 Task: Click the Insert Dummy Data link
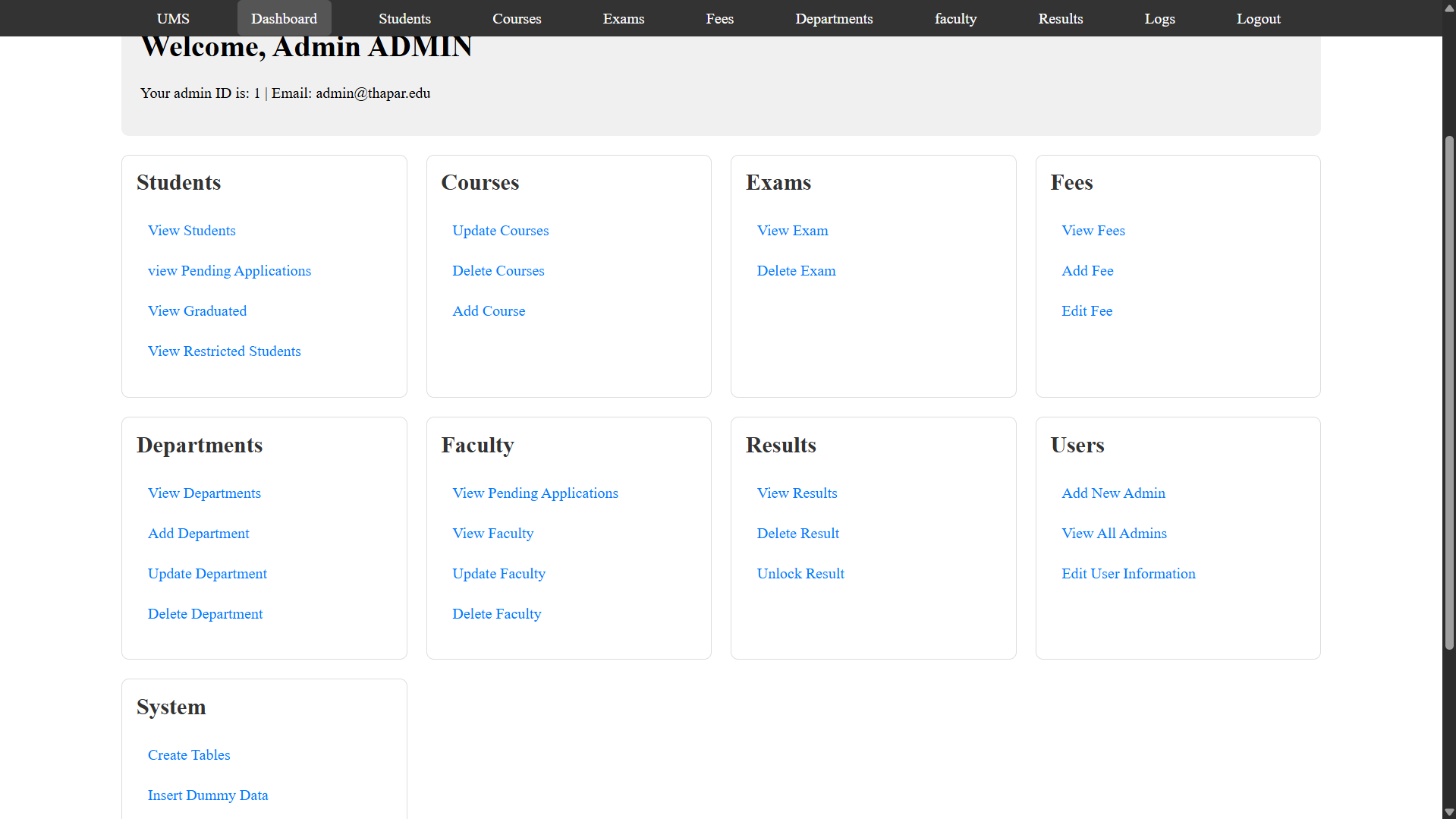coord(208,795)
